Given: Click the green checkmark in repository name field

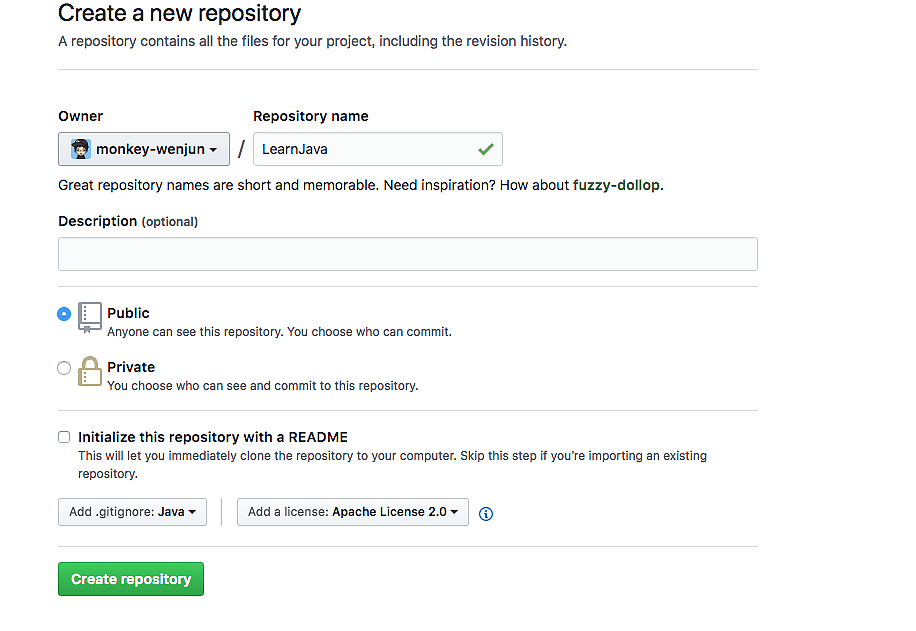Looking at the screenshot, I should tap(485, 149).
